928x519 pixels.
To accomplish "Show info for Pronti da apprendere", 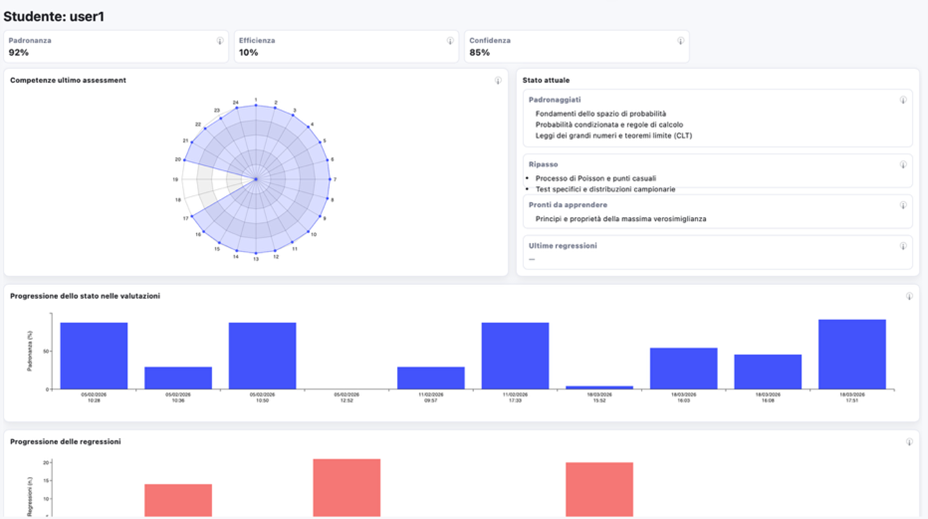I will click(x=903, y=205).
